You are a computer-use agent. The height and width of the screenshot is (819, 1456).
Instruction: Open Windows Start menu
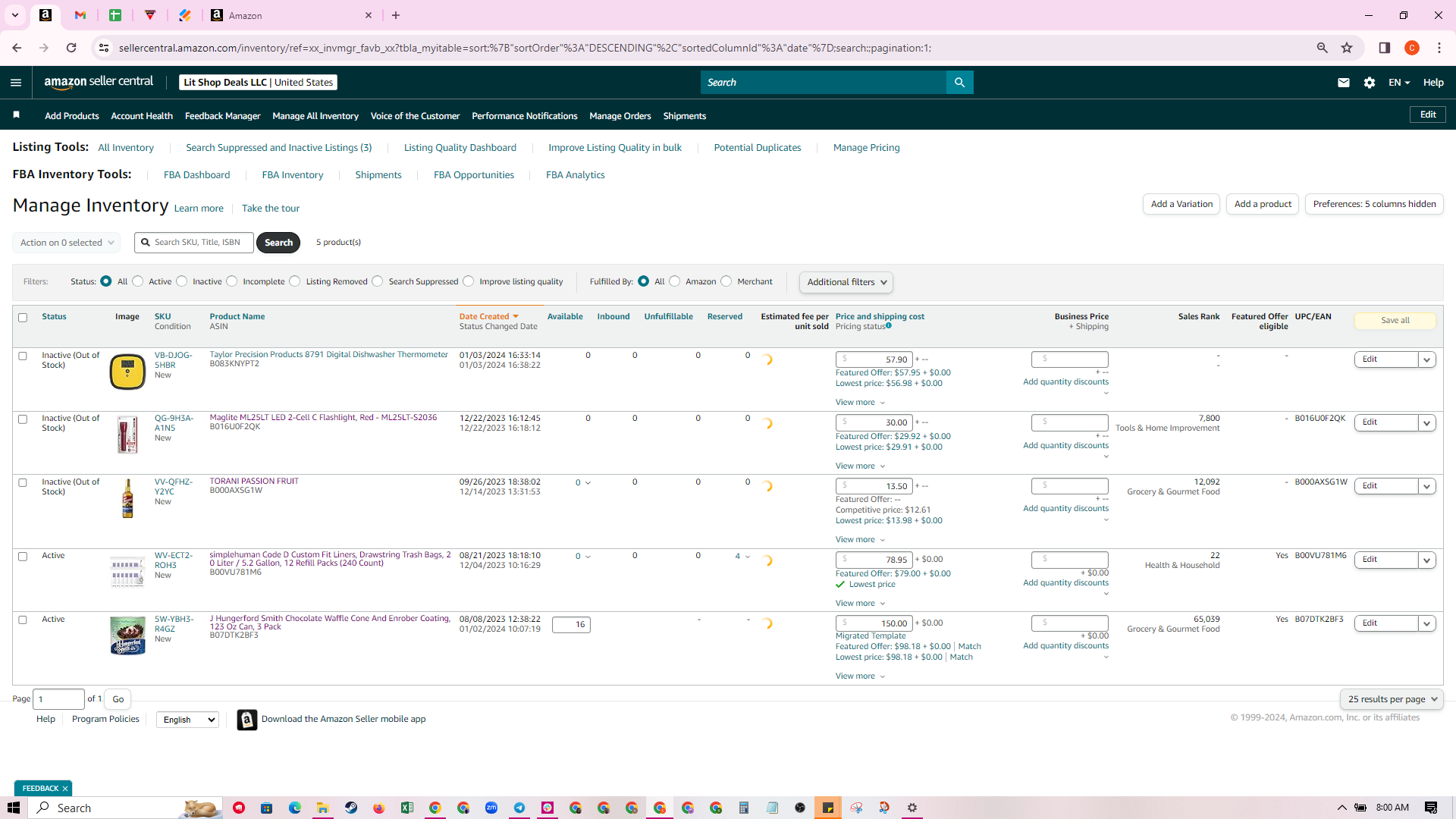(x=14, y=808)
